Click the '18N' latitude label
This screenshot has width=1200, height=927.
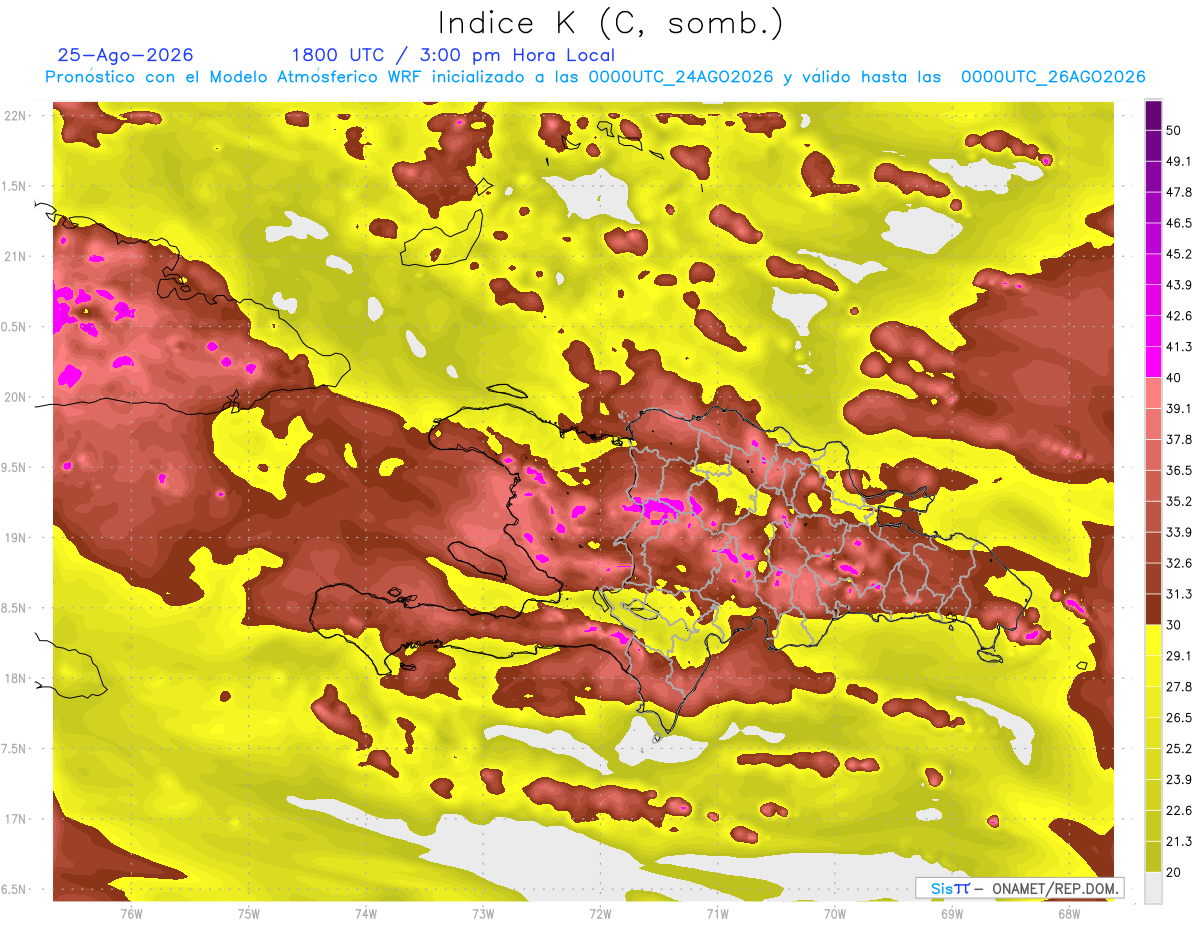pyautogui.click(x=16, y=679)
